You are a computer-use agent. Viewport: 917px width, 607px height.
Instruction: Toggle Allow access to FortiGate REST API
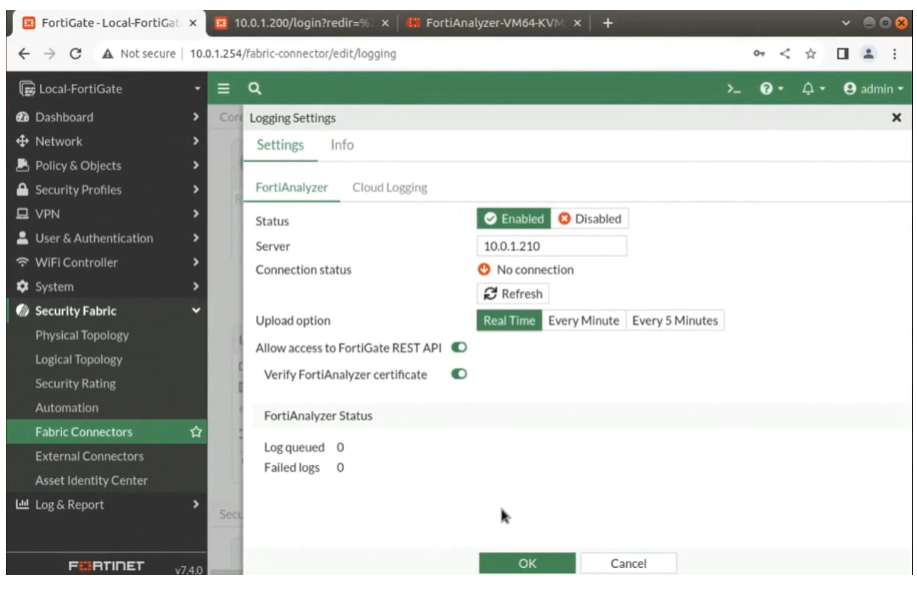[459, 347]
